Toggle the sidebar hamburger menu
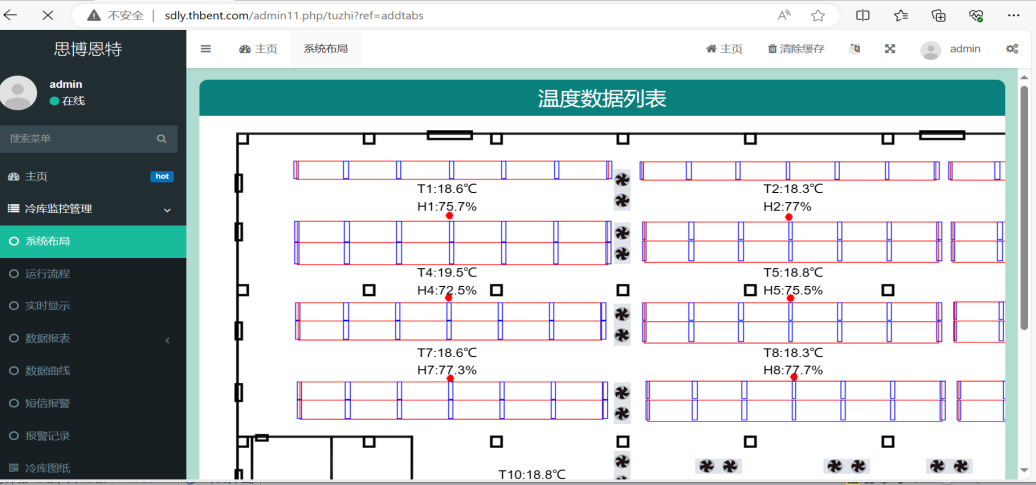 pyautogui.click(x=206, y=49)
